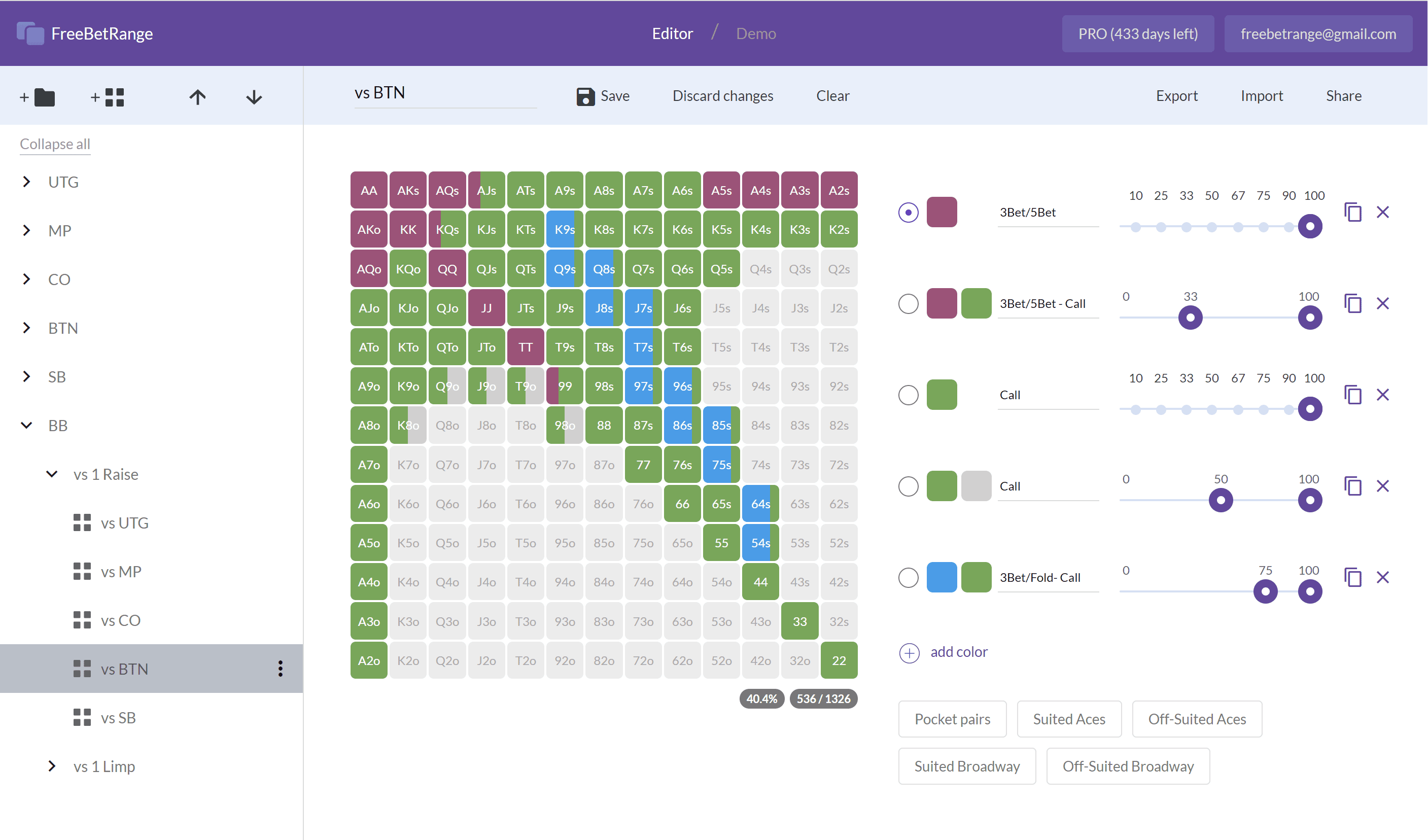Move item up with arrow icon
The width and height of the screenshot is (1428, 840).
pyautogui.click(x=197, y=97)
